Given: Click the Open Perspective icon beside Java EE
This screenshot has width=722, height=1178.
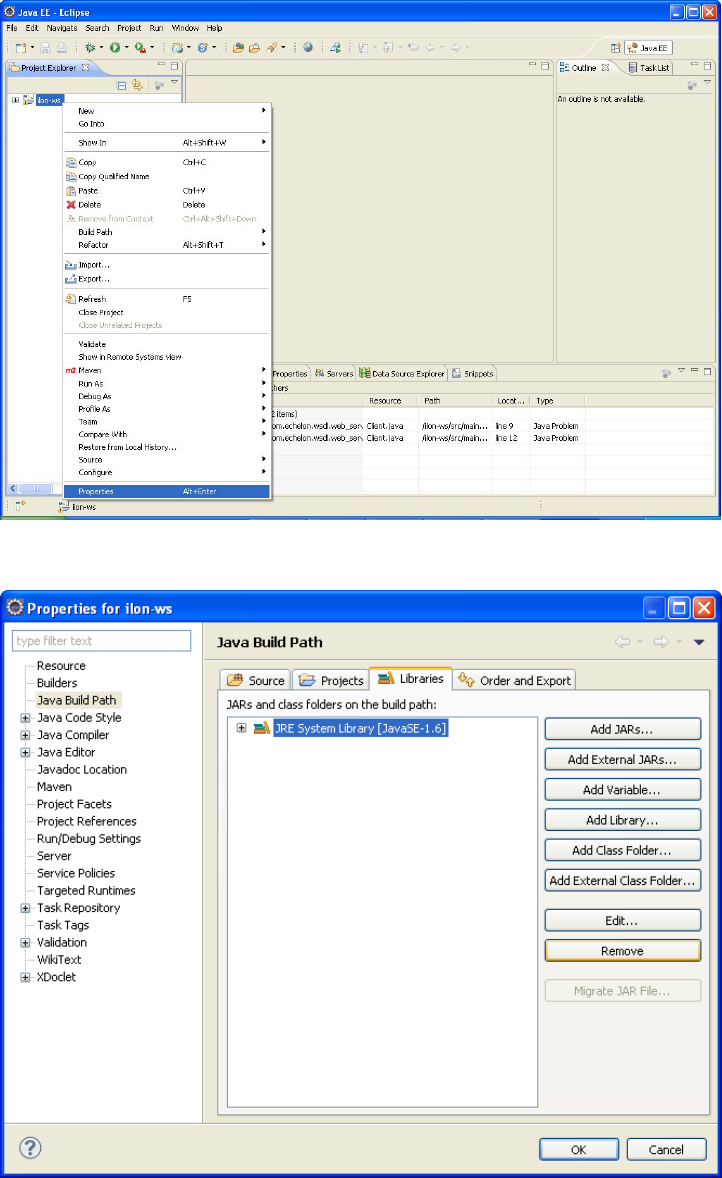Looking at the screenshot, I should click(615, 48).
